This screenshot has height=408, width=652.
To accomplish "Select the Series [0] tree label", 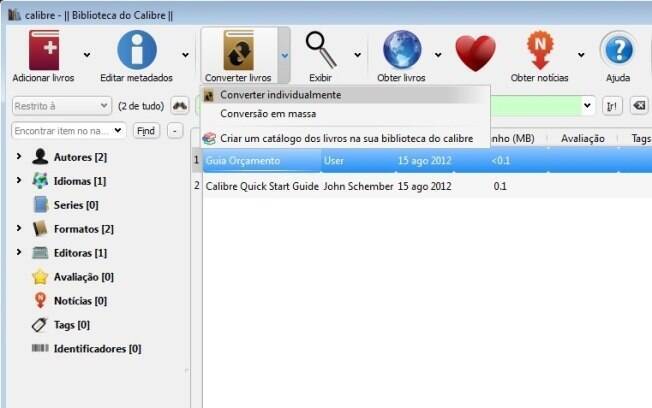I will coord(76,205).
